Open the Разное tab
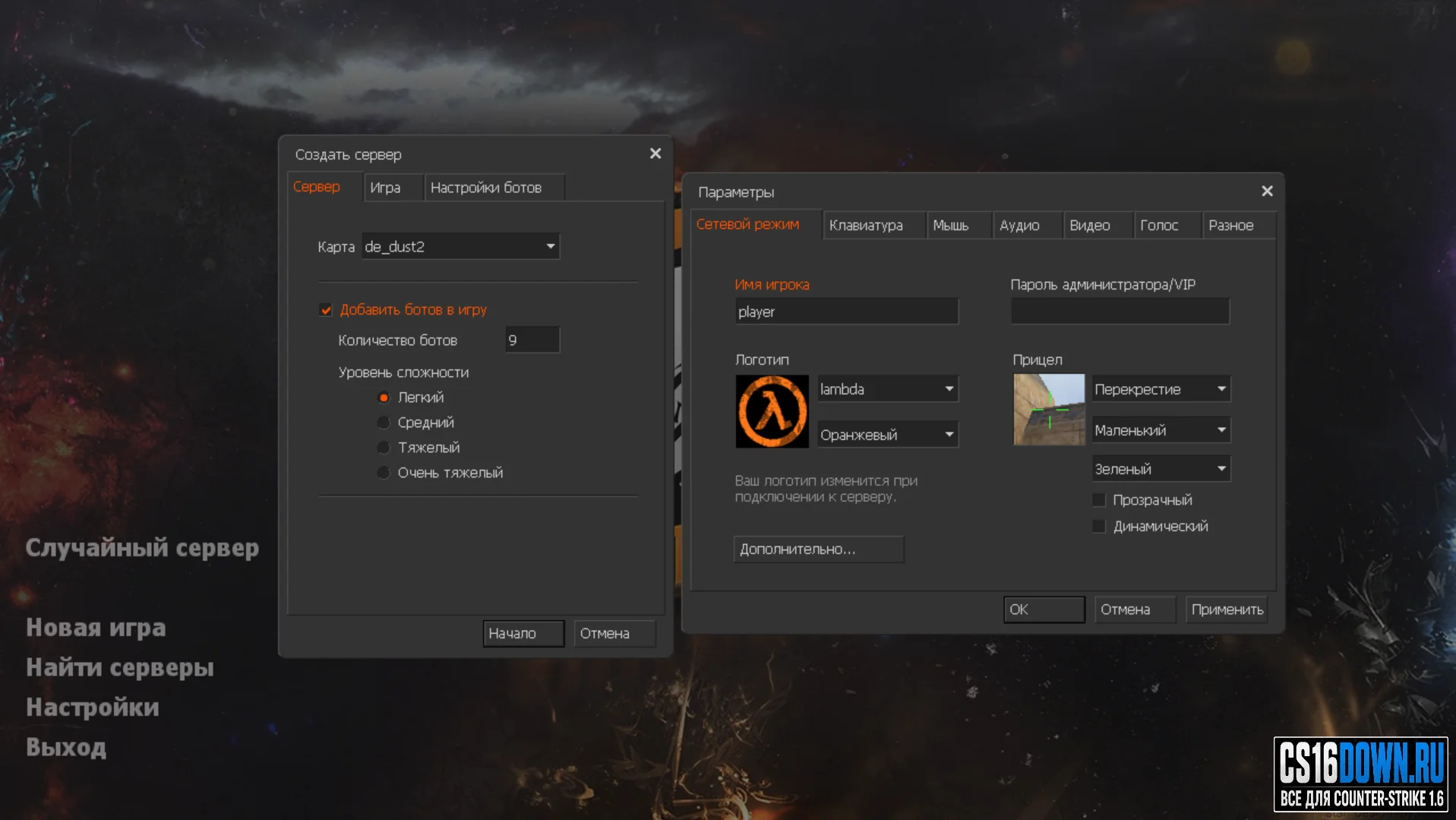This screenshot has height=820, width=1456. click(1239, 225)
